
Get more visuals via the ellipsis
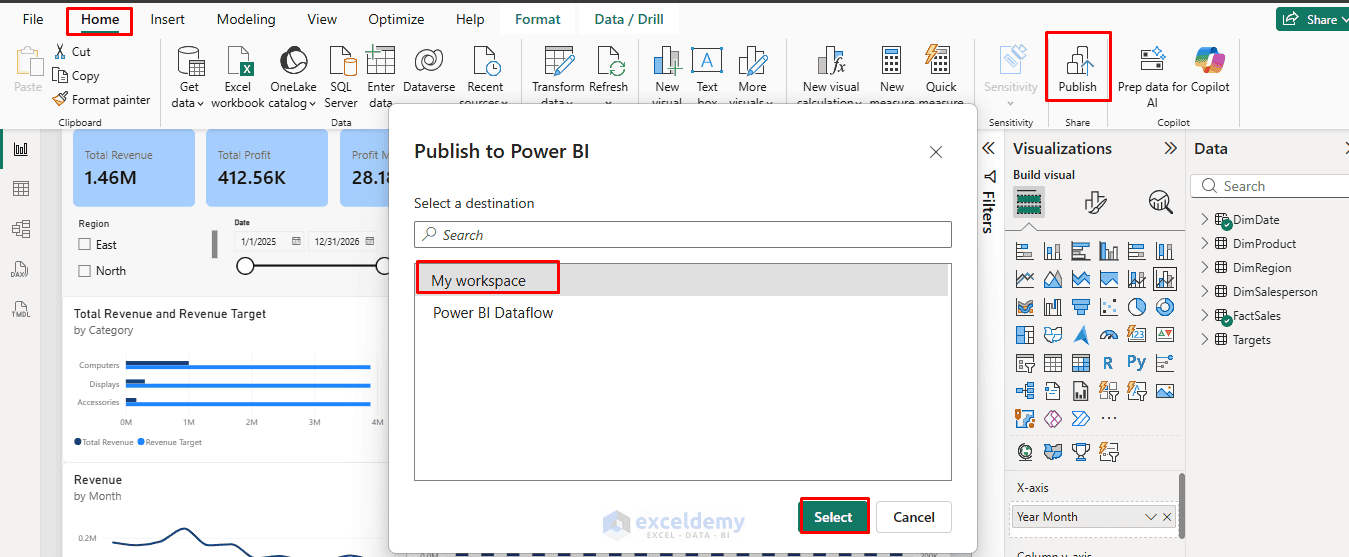[x=1108, y=418]
